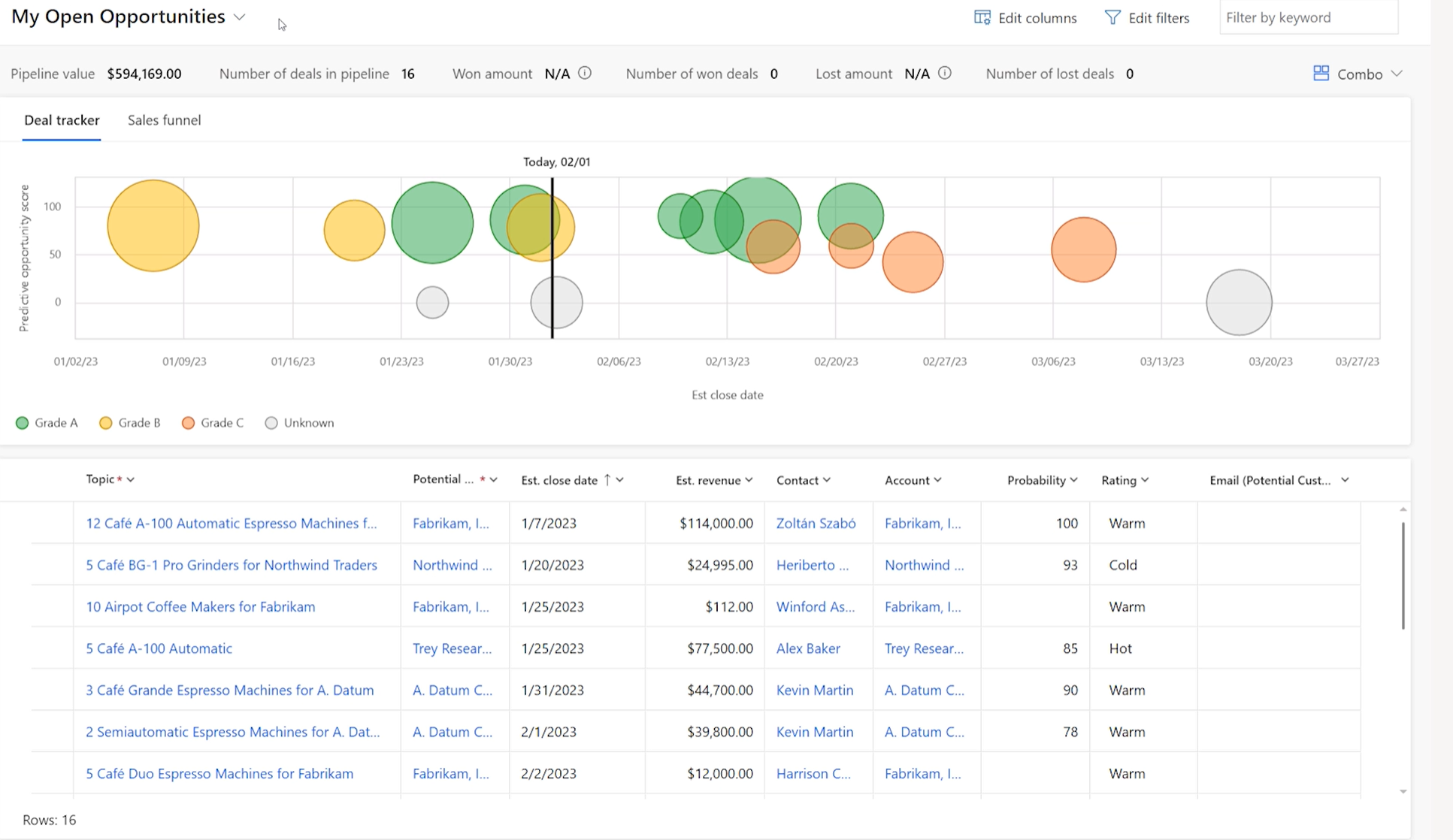This screenshot has height=840, width=1453.
Task: Click the Pipeline value $594,169.00 amount
Action: pos(144,74)
